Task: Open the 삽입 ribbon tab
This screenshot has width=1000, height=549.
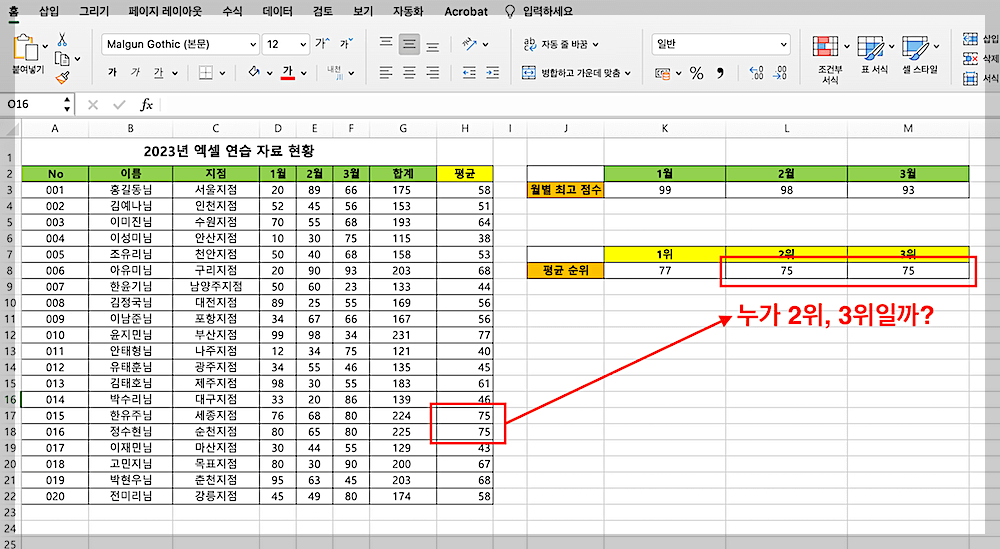Action: pyautogui.click(x=48, y=11)
